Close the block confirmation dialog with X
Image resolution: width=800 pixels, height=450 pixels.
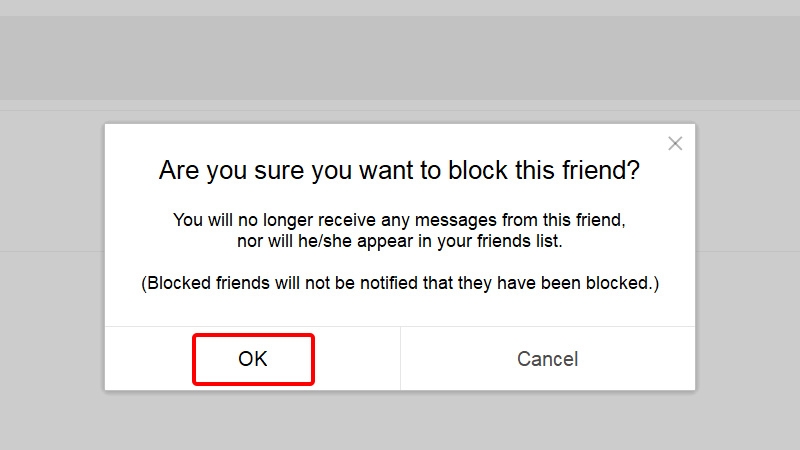675,144
